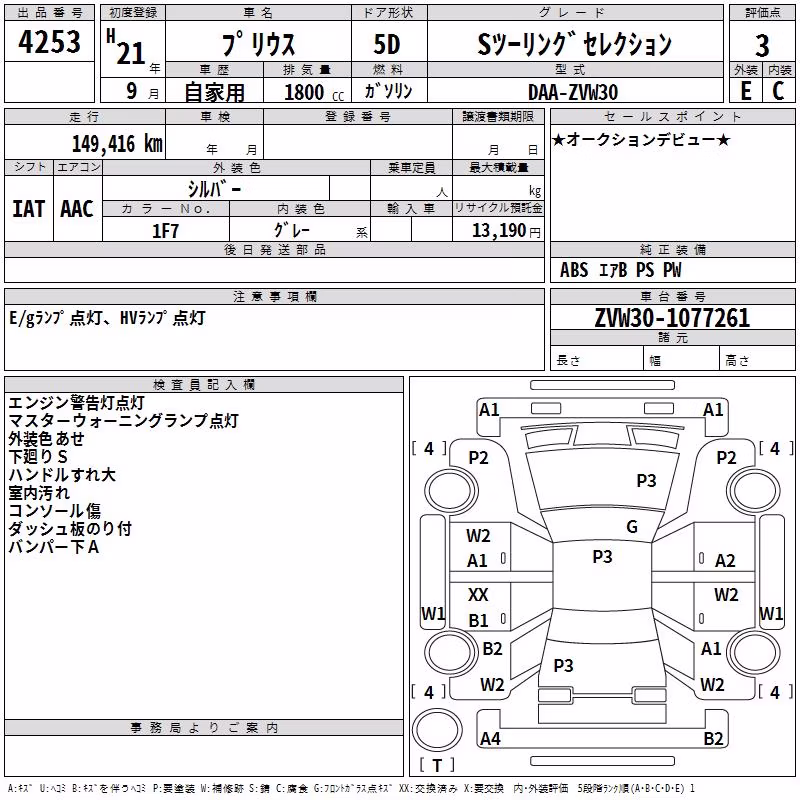Select inspector note 外装色あせ
The image size is (800, 800).
click(46, 439)
